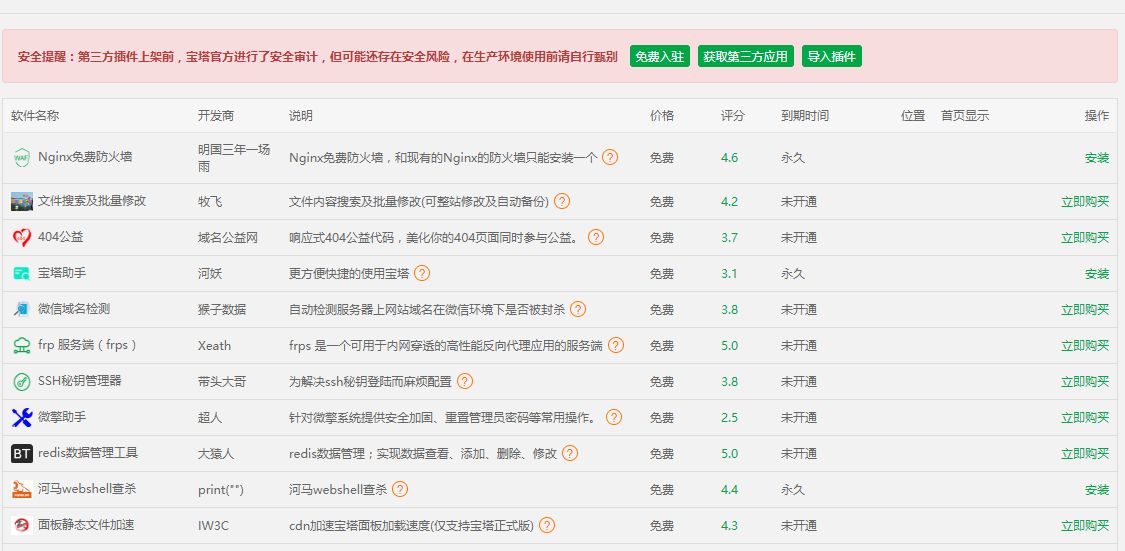Click the 面板静态文件加速 plugin icon
Screen dimensions: 1125x551
22,525
